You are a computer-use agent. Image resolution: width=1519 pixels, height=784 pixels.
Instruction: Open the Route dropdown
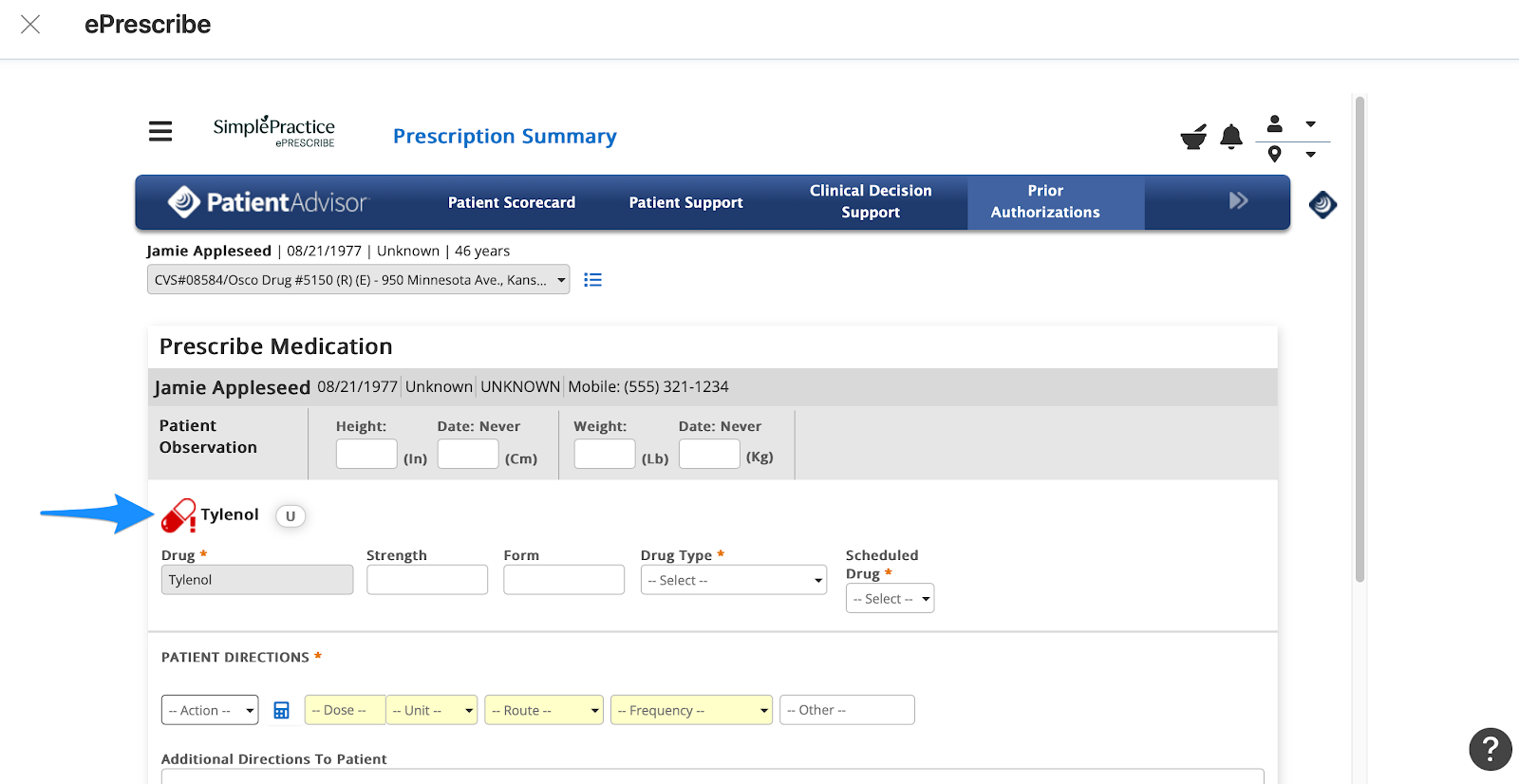point(544,710)
